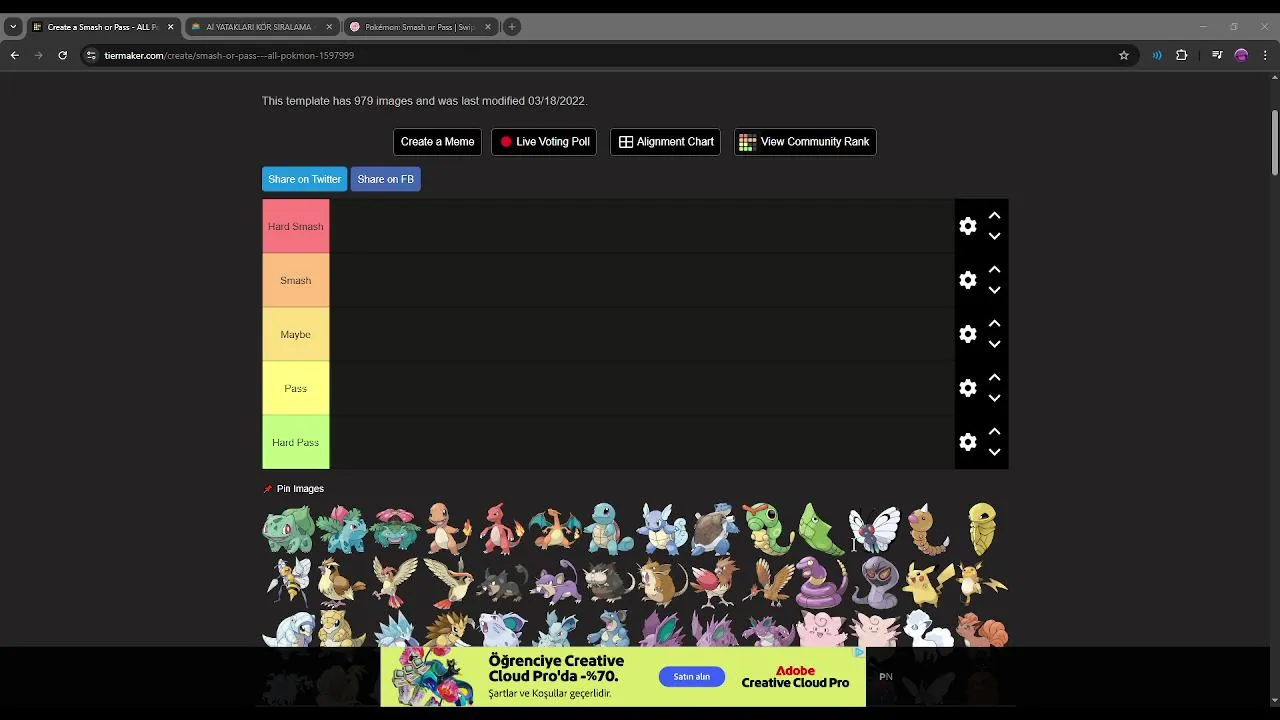1280x720 pixels.
Task: Select the Bulbasaur image
Action: coord(288,529)
